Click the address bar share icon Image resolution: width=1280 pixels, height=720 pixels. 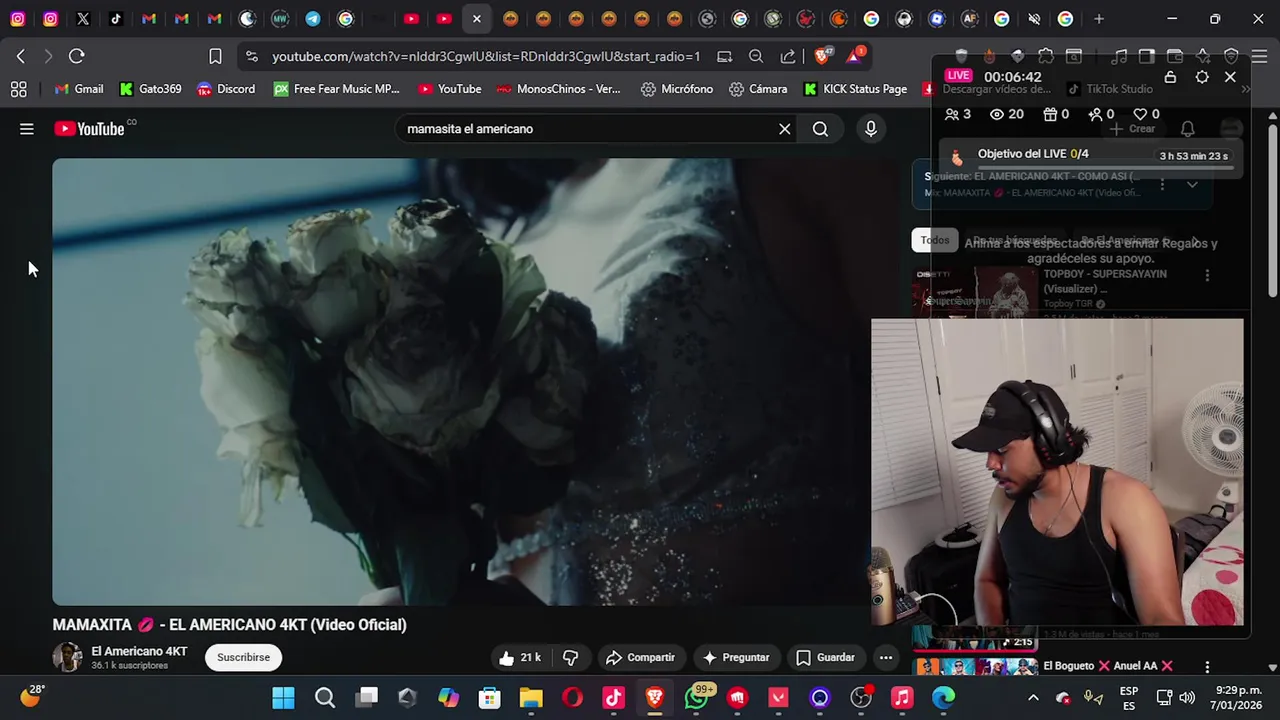(x=788, y=56)
